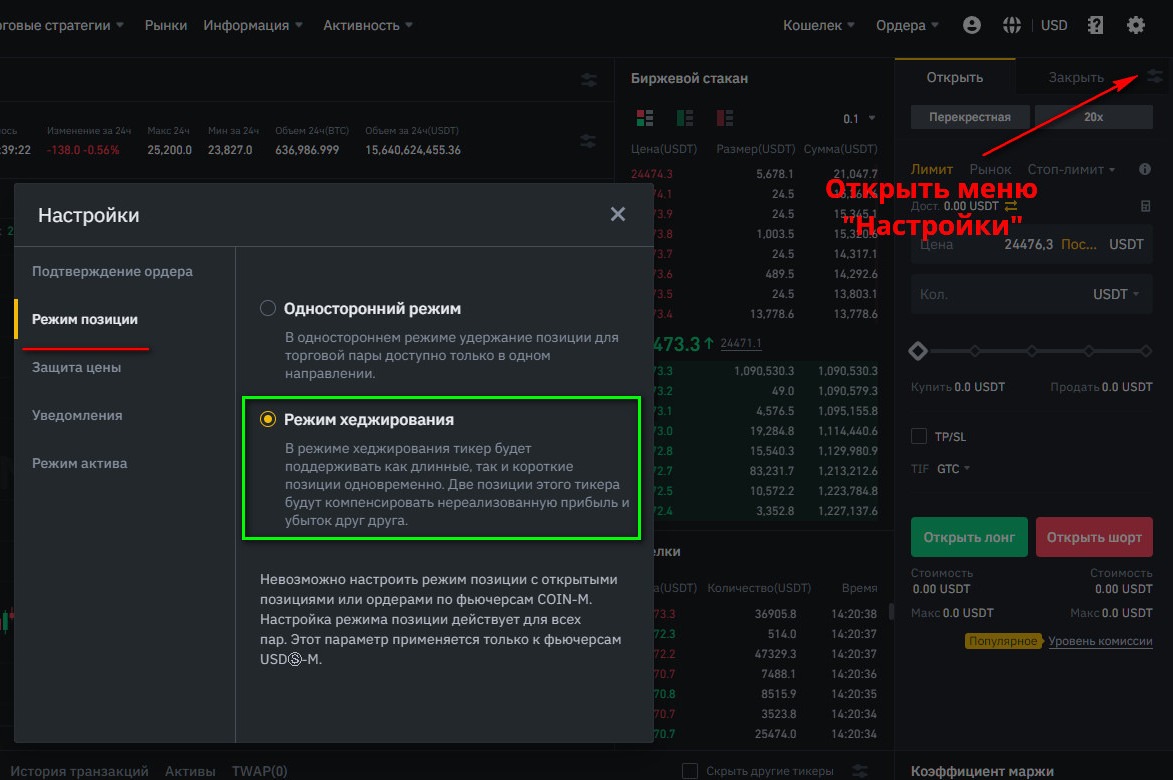The width and height of the screenshot is (1173, 780).
Task: Expand the Активность dropdown menu
Action: coord(367,25)
